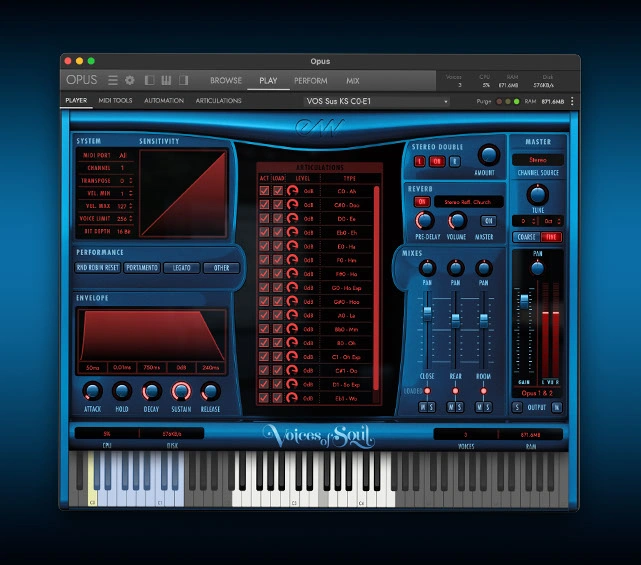The width and height of the screenshot is (641, 565).
Task: Click the envelope Hold knob
Action: click(x=122, y=391)
